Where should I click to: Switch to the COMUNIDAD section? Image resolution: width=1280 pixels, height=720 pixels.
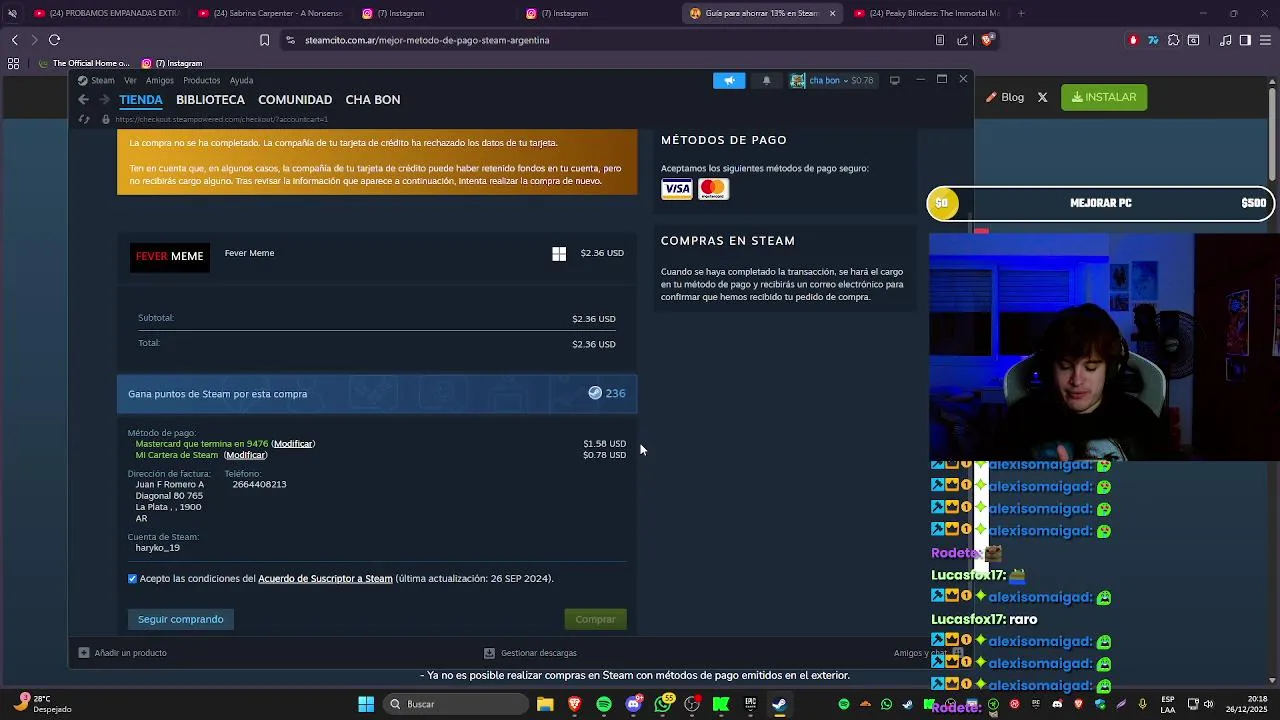295,100
